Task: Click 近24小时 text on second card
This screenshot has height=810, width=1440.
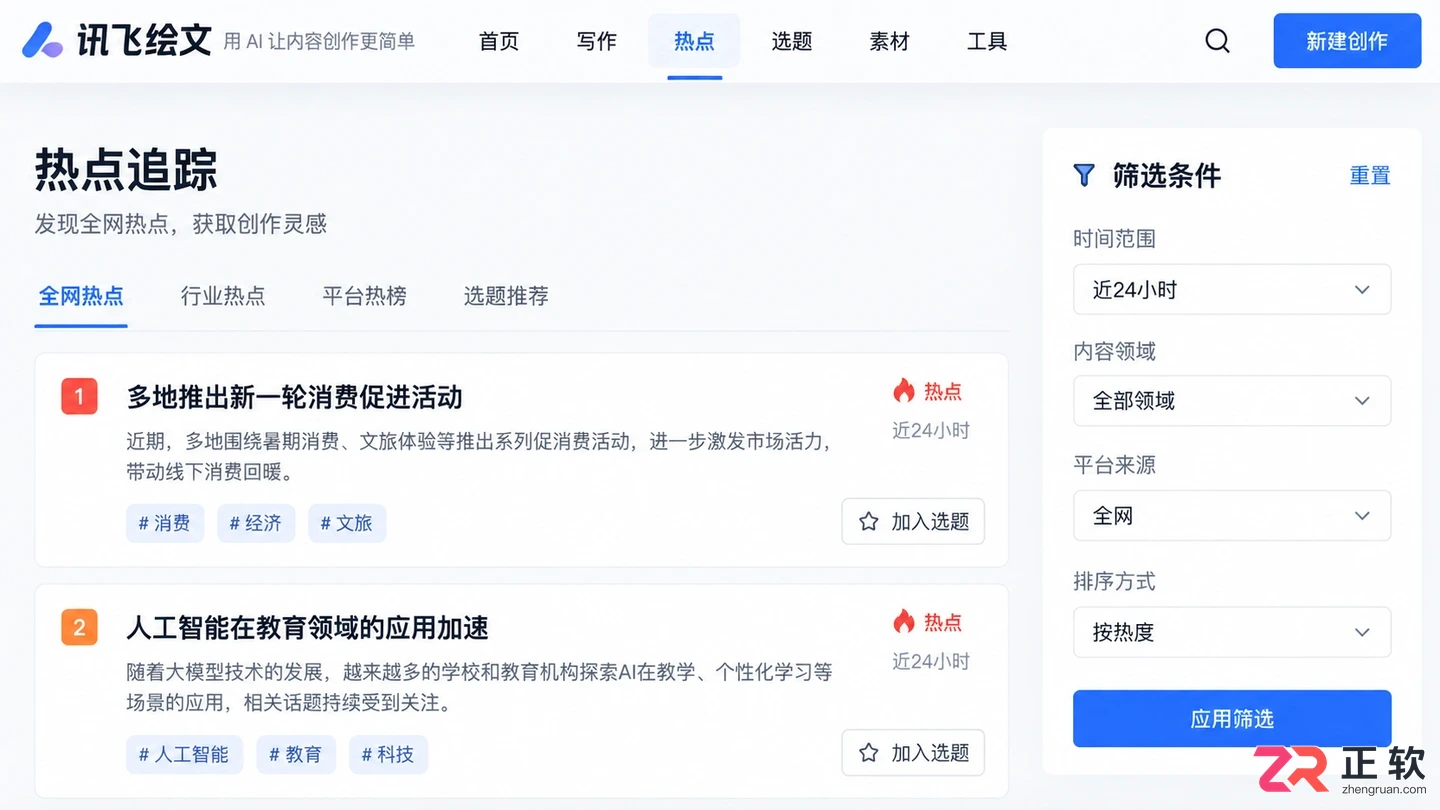Action: 931,661
